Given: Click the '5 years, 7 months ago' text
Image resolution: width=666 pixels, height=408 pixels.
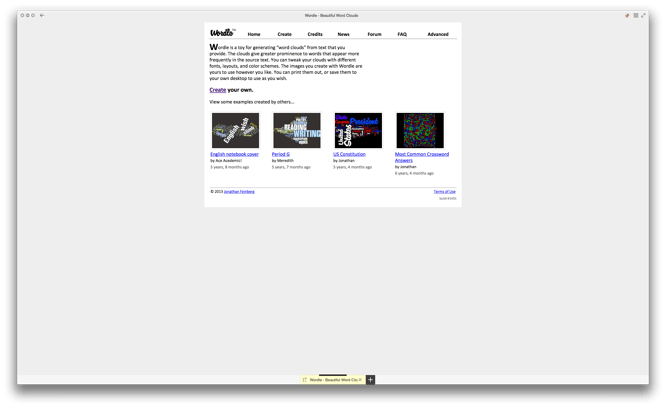Looking at the screenshot, I should [x=291, y=167].
